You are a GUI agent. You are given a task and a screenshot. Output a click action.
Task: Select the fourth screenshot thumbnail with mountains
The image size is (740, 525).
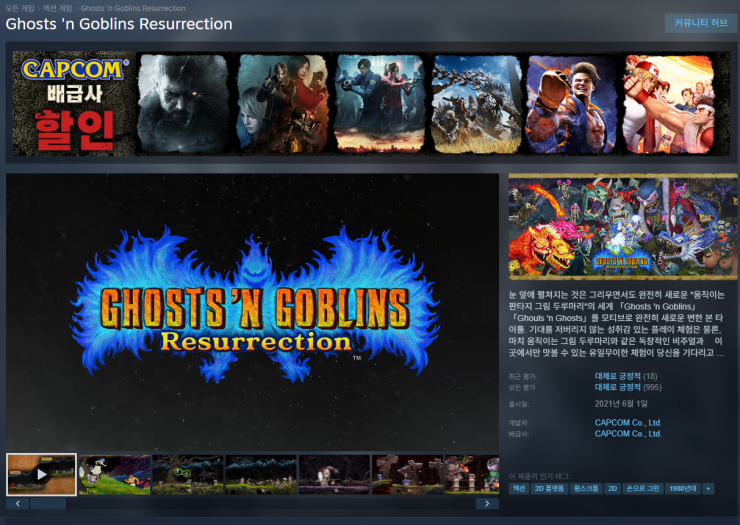(261, 474)
